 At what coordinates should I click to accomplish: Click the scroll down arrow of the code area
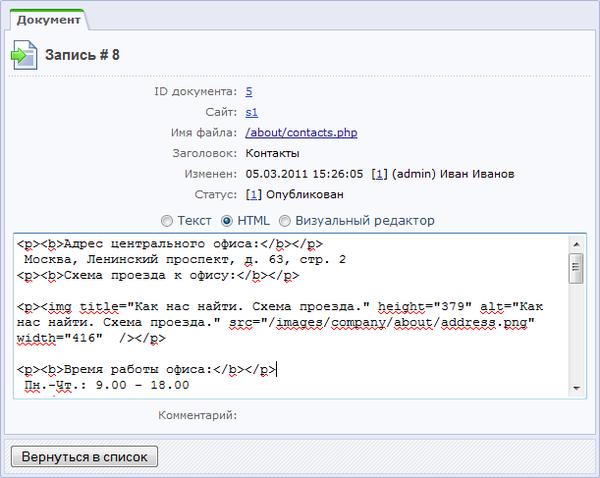576,387
